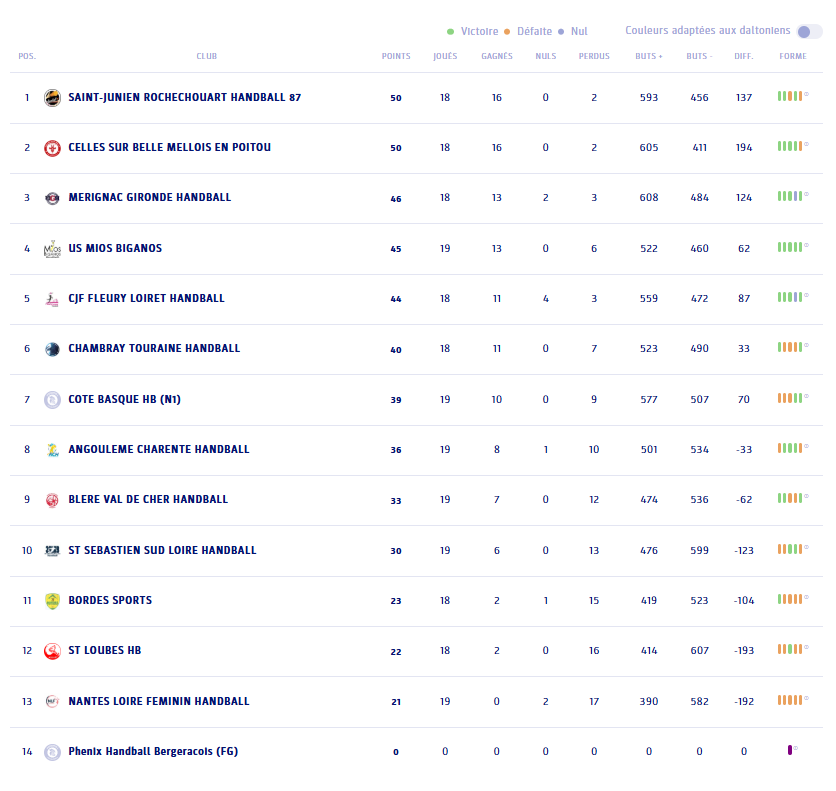Click the Celles sur Belle club logo
836x791 pixels.
[x=52, y=148]
